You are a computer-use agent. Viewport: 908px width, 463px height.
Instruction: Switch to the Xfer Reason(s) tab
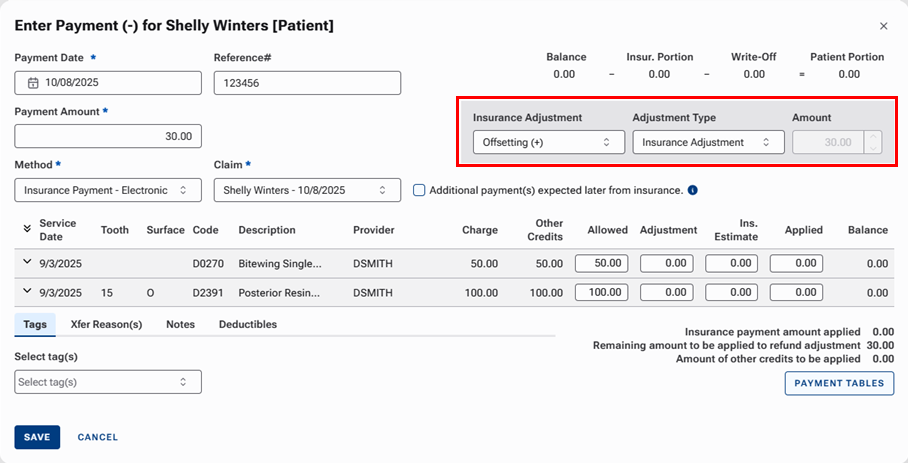coord(106,325)
